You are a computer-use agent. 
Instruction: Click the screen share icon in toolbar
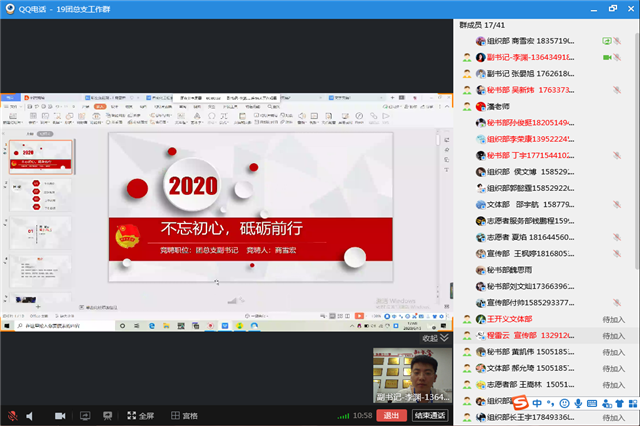[84, 415]
